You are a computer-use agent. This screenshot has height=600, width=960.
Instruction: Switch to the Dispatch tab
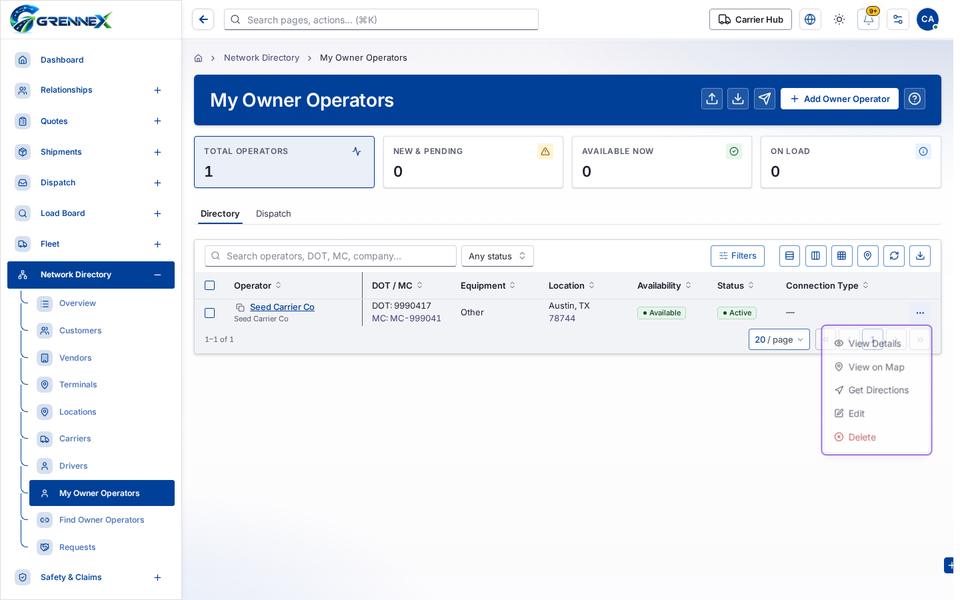click(x=273, y=214)
